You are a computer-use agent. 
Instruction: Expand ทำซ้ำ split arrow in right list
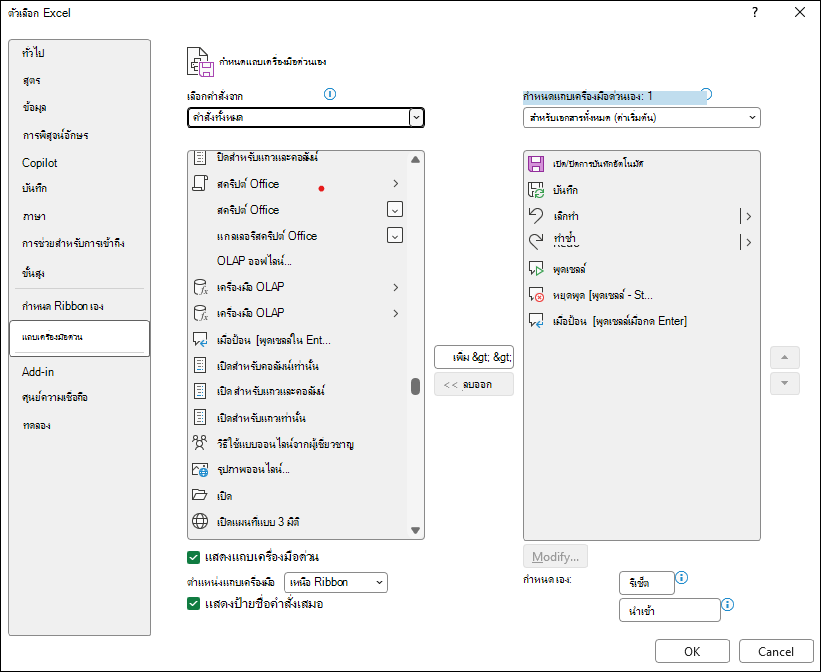click(749, 242)
